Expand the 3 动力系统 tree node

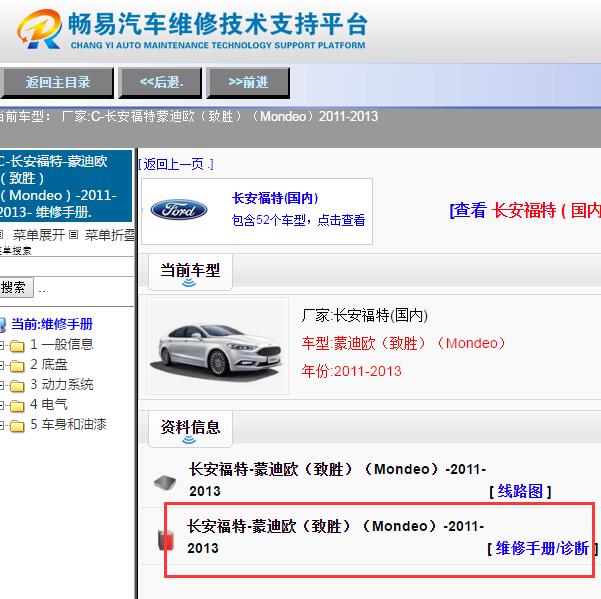point(2,385)
